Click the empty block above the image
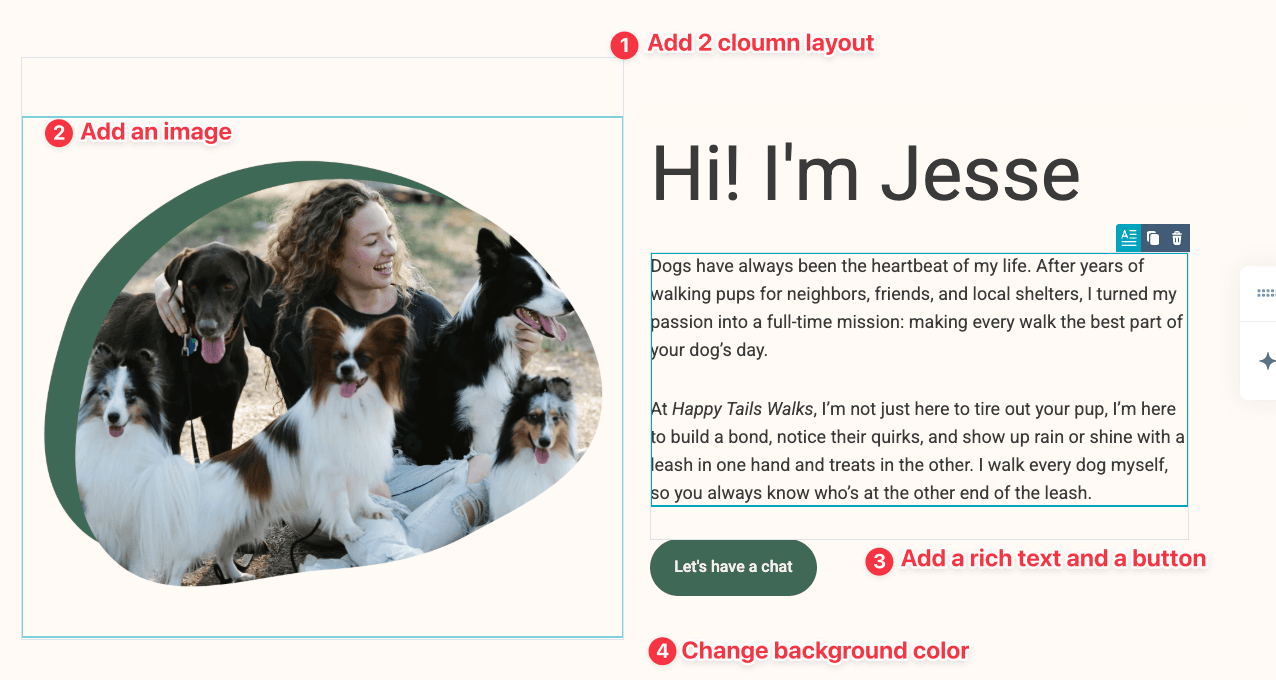This screenshot has width=1276, height=680. [x=322, y=87]
